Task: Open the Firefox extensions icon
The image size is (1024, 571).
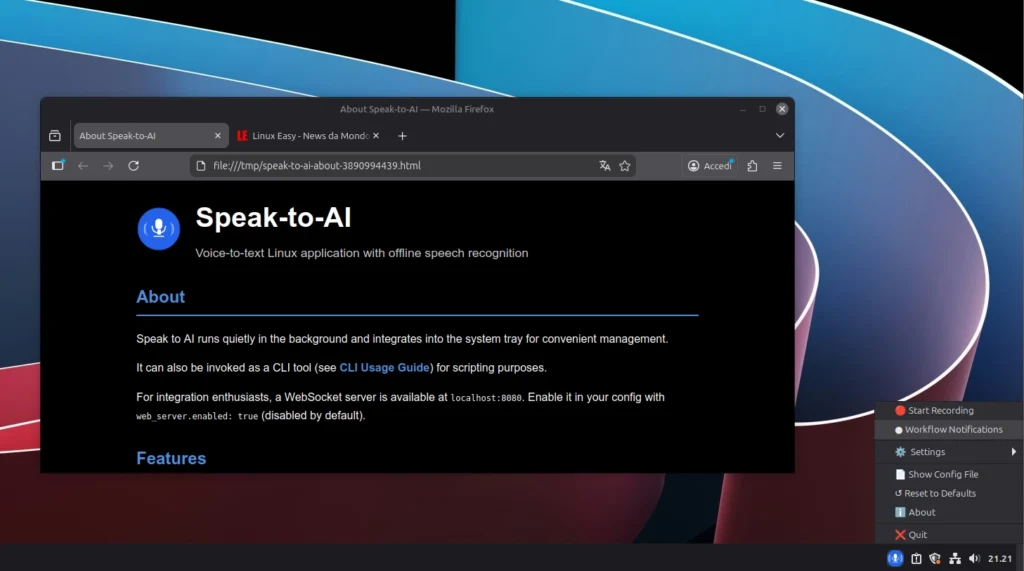Action: 752,166
